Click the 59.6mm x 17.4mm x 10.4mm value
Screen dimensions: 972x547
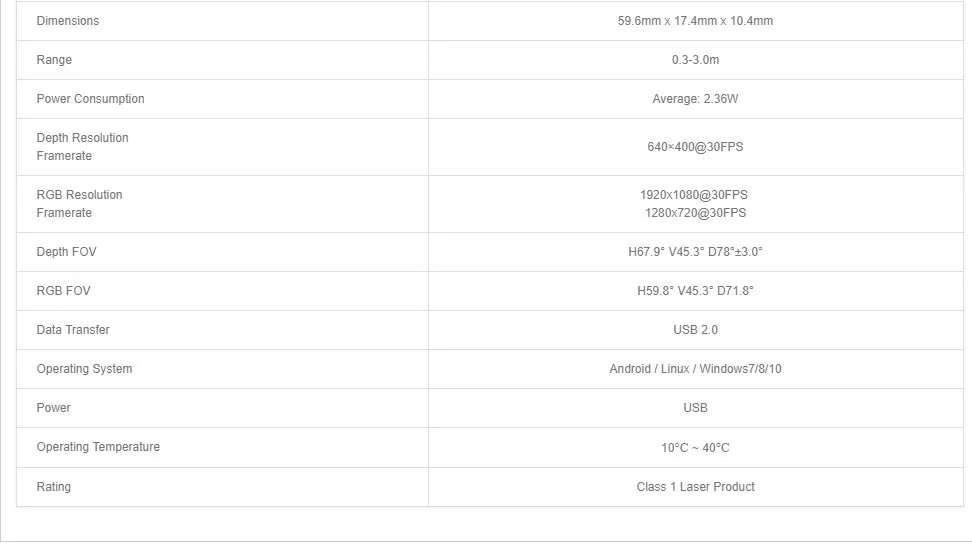(x=695, y=21)
